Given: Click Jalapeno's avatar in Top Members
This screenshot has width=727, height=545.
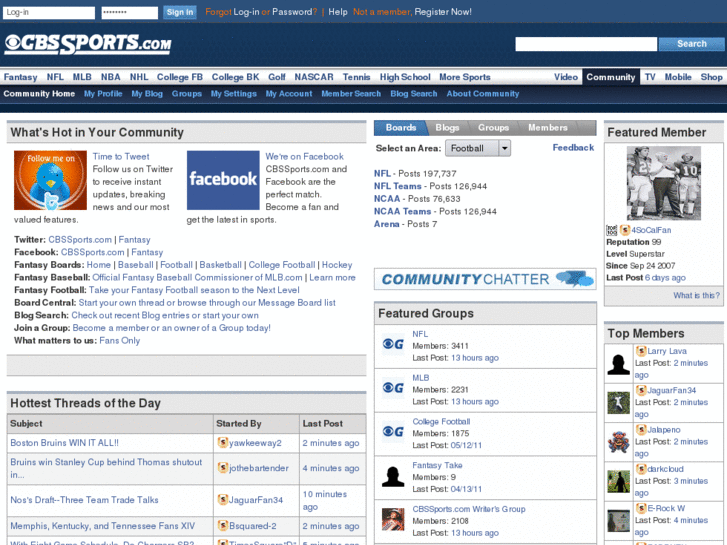Looking at the screenshot, I should click(619, 442).
